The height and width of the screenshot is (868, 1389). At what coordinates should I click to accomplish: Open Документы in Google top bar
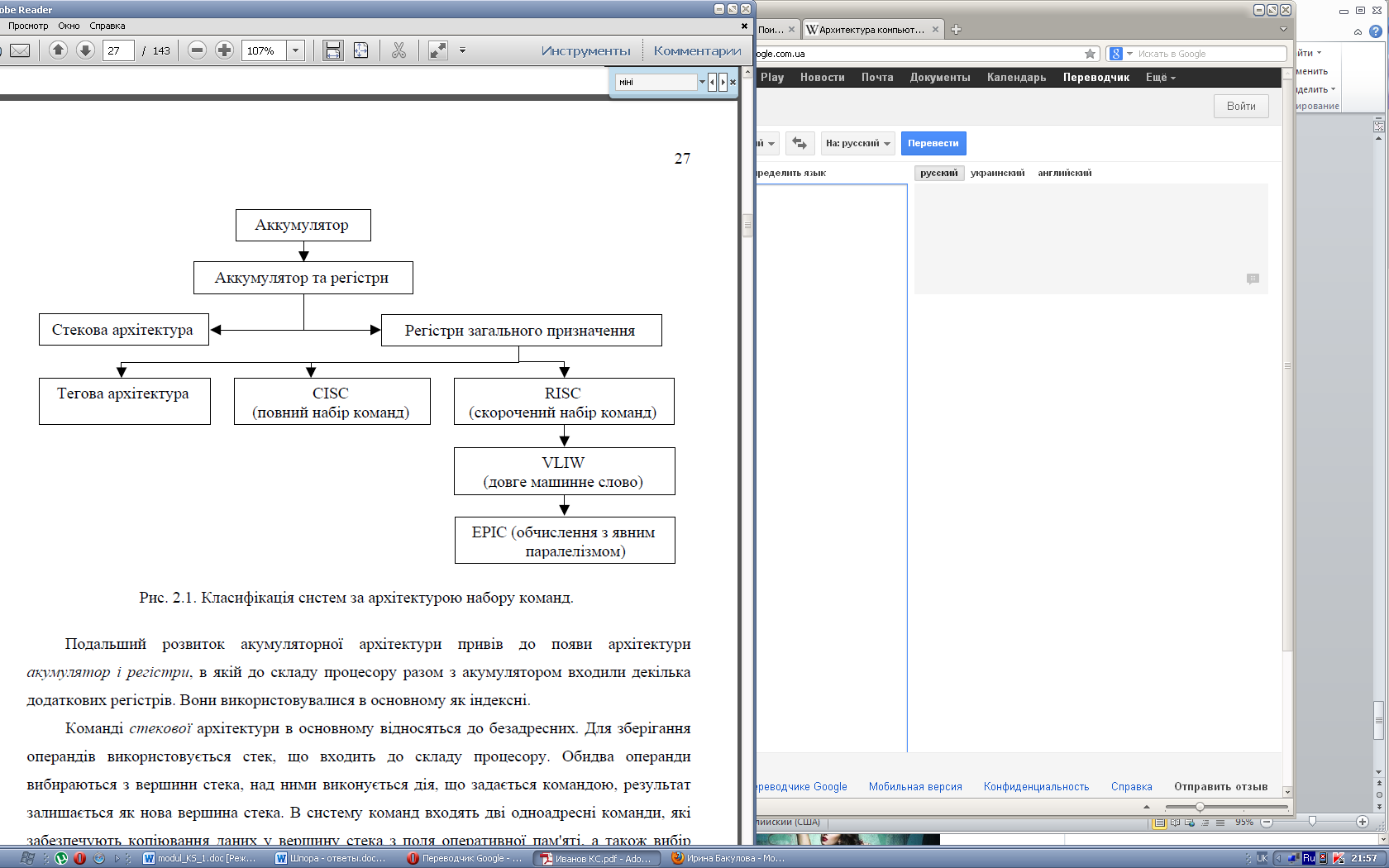click(x=940, y=77)
